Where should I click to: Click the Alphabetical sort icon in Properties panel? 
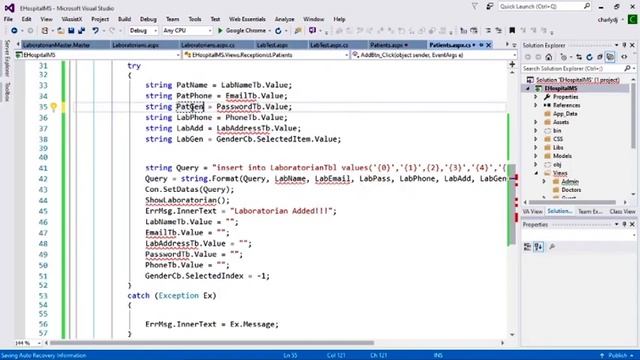(x=539, y=247)
